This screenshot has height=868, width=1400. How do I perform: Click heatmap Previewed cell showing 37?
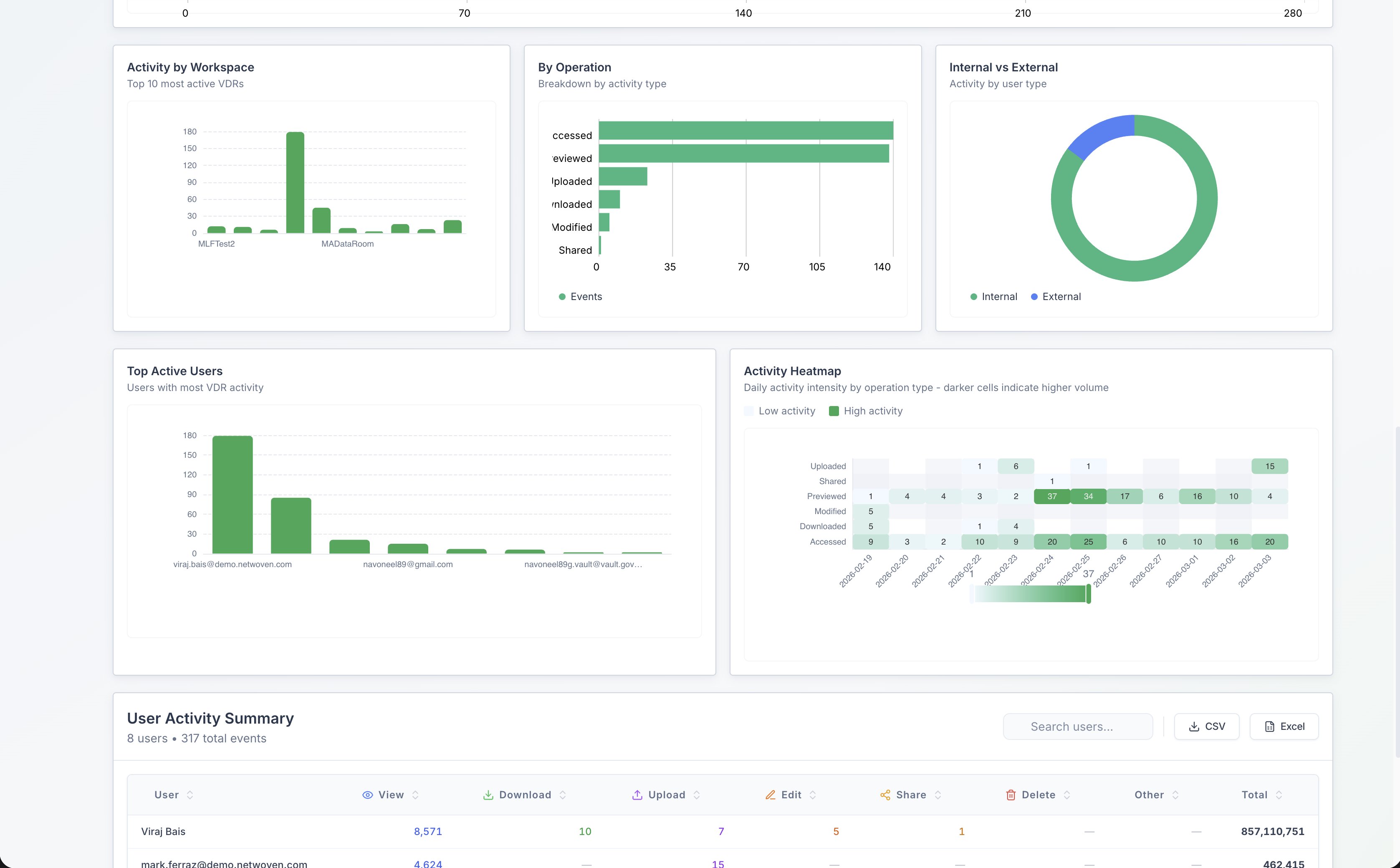1052,496
